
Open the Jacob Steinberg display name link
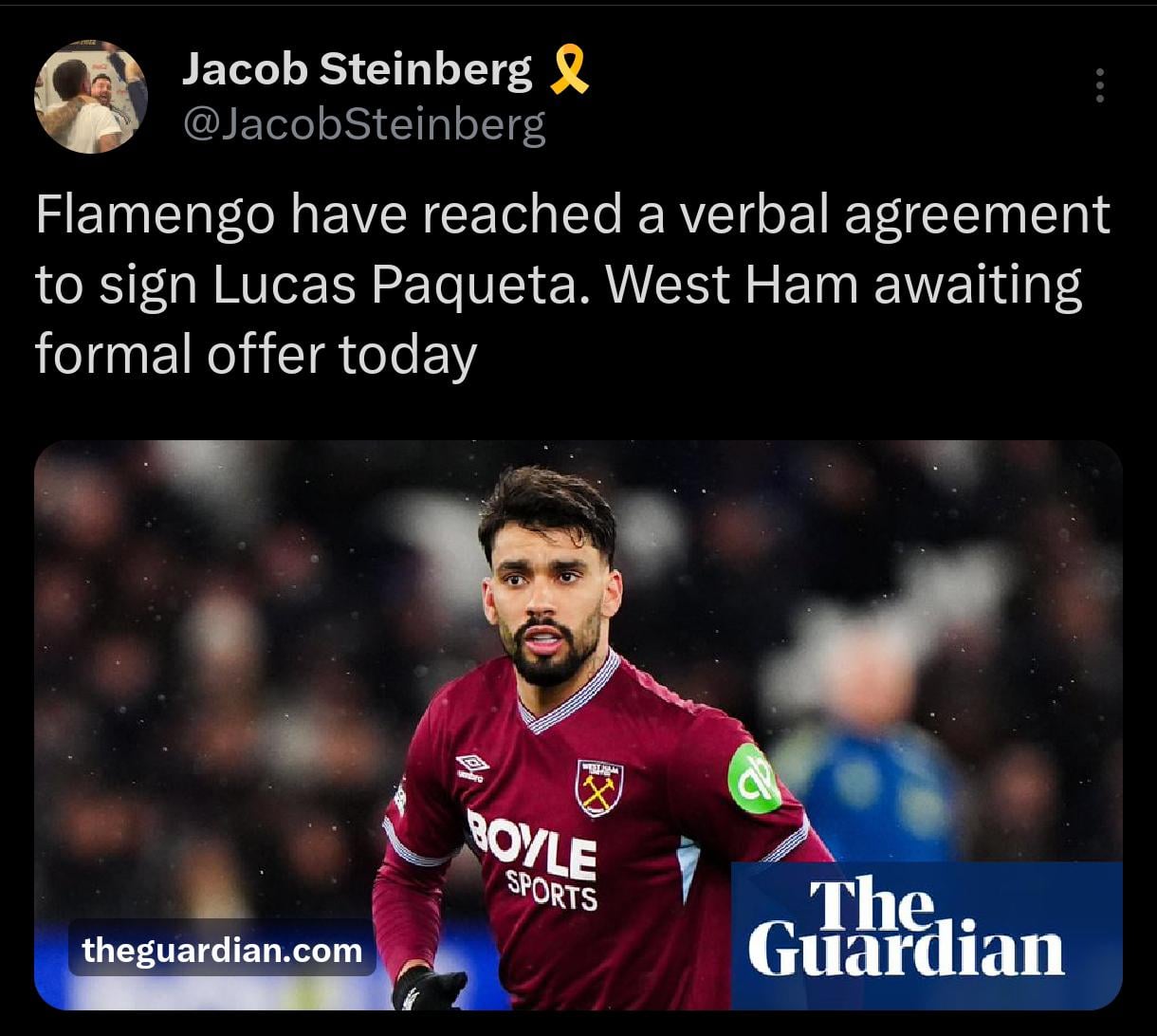pos(357,70)
